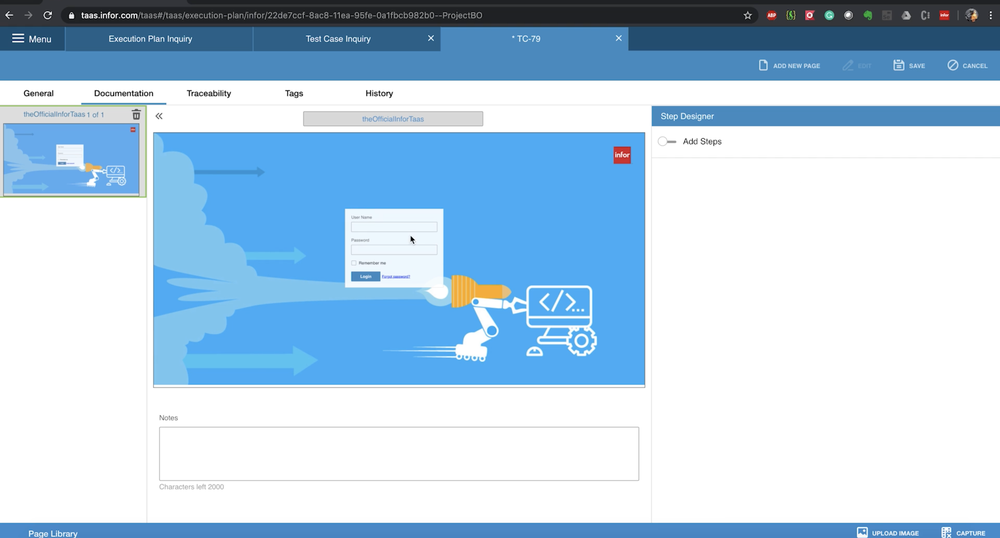Screen dimensions: 1000x538
Task: Click the Step Designer header
Action: (825, 116)
